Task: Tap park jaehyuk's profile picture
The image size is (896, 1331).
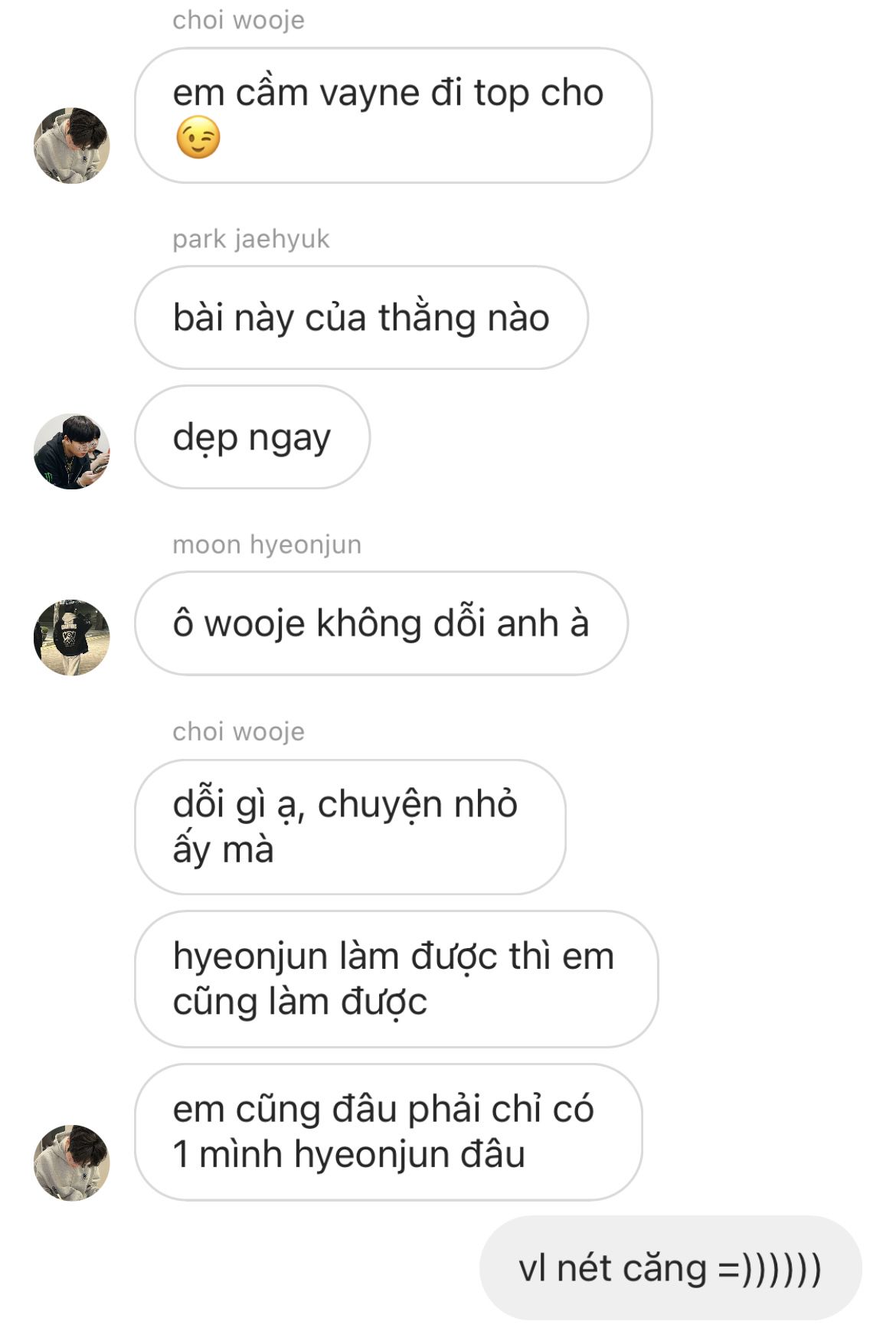Action: pos(71,452)
